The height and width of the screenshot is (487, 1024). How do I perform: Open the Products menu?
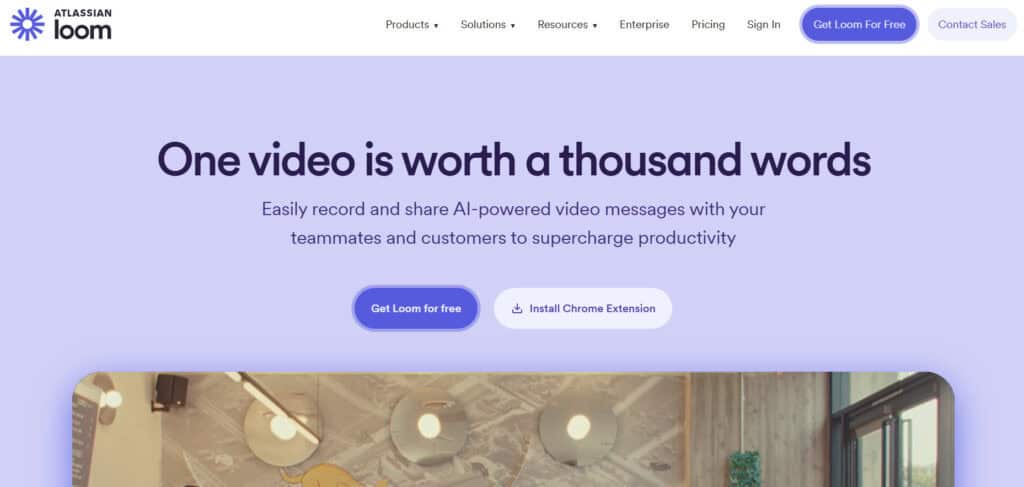pyautogui.click(x=412, y=25)
